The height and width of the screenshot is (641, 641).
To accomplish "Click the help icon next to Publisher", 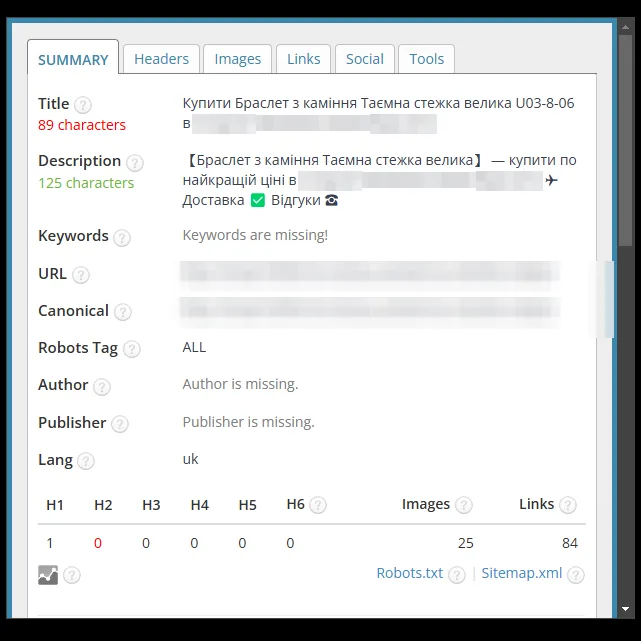I will 120,424.
